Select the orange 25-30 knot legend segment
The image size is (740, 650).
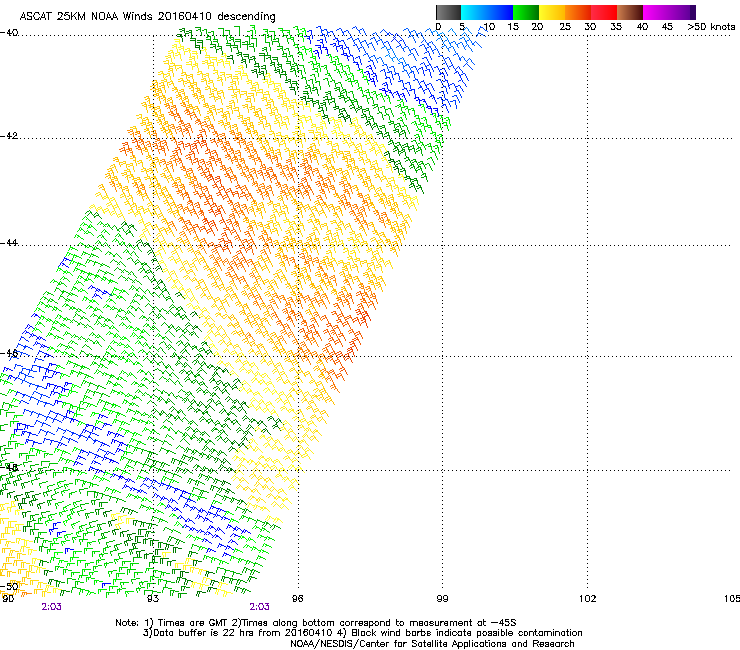tap(578, 12)
